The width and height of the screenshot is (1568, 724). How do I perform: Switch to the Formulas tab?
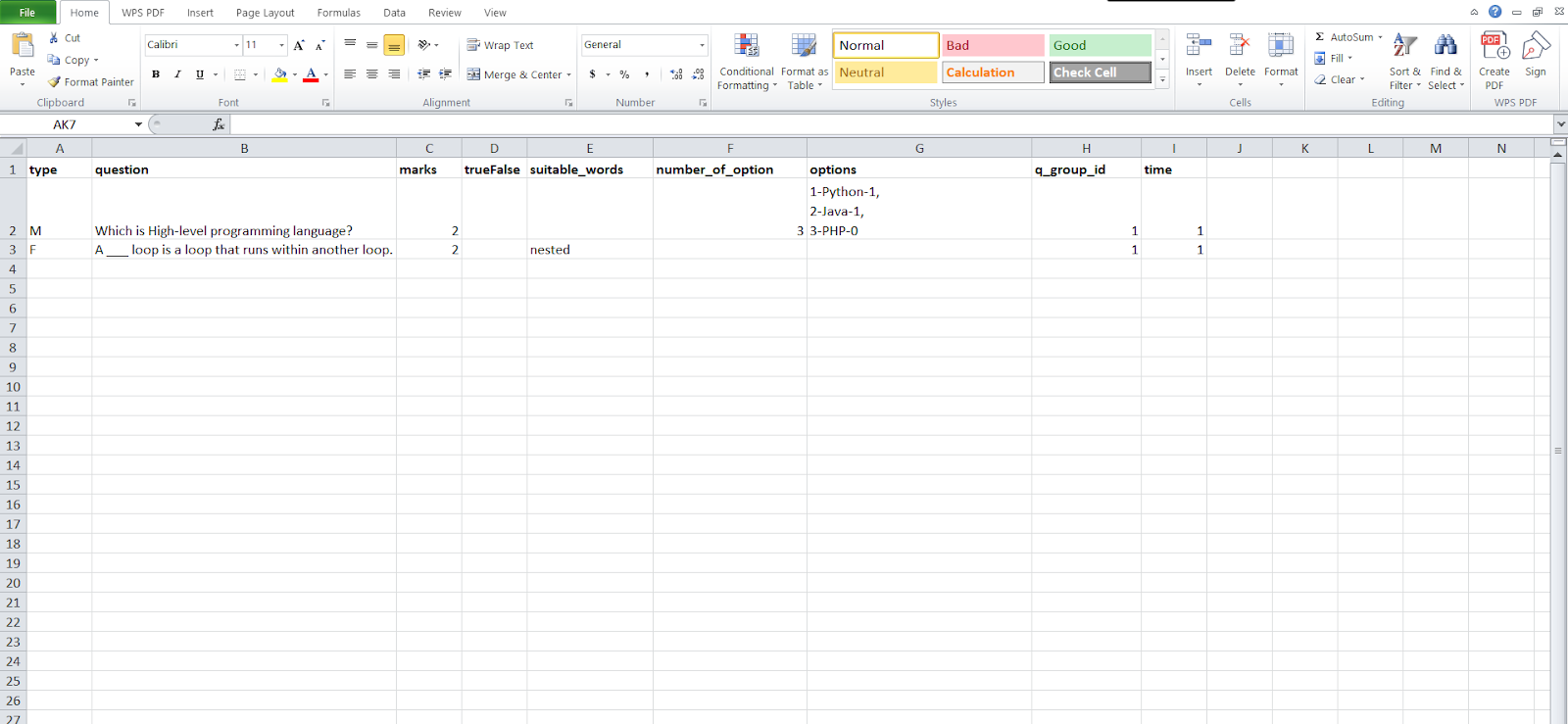click(338, 13)
